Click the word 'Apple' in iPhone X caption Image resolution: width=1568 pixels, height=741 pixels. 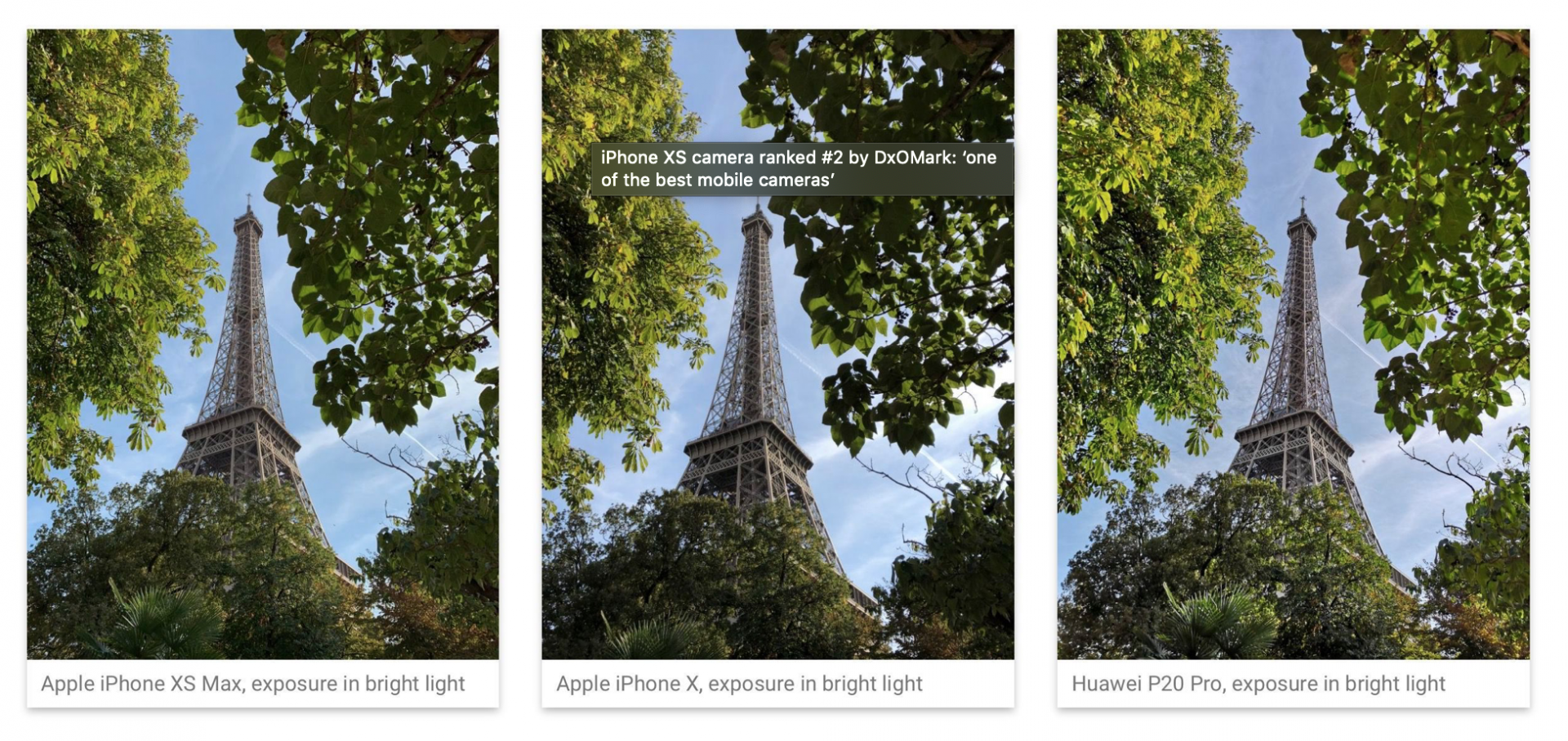coord(583,684)
